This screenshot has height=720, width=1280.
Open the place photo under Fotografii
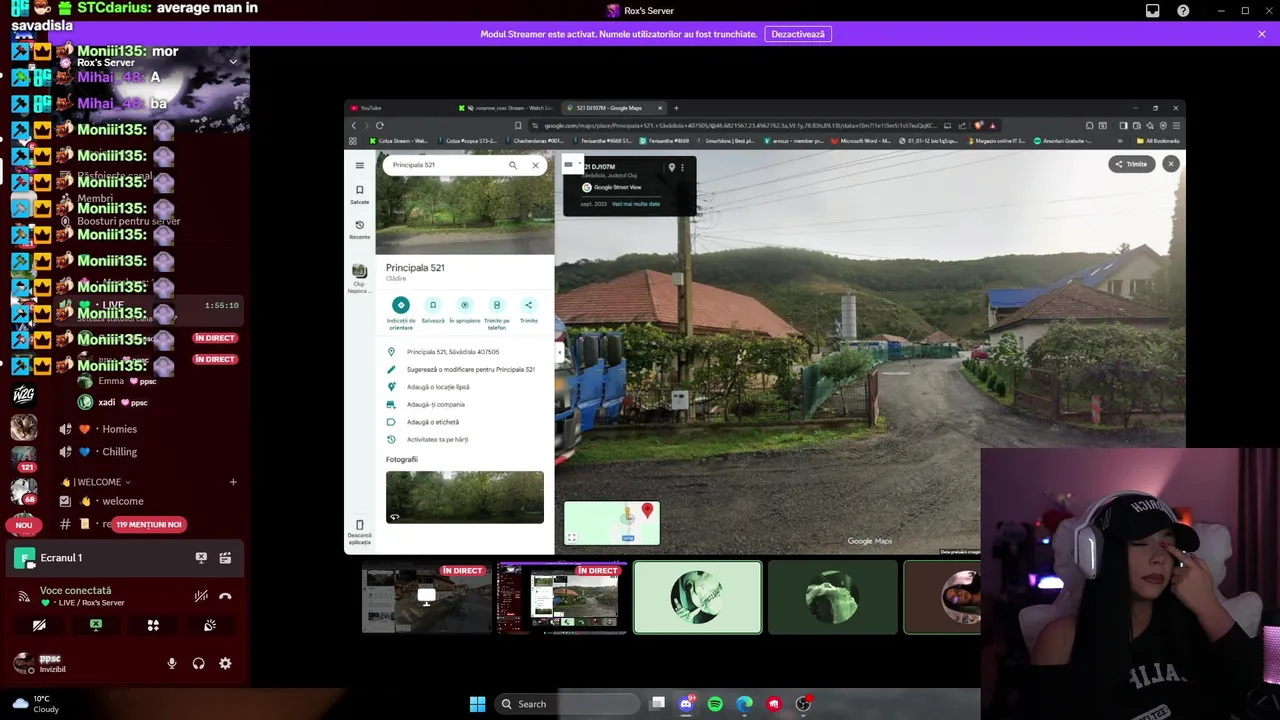[x=465, y=497]
